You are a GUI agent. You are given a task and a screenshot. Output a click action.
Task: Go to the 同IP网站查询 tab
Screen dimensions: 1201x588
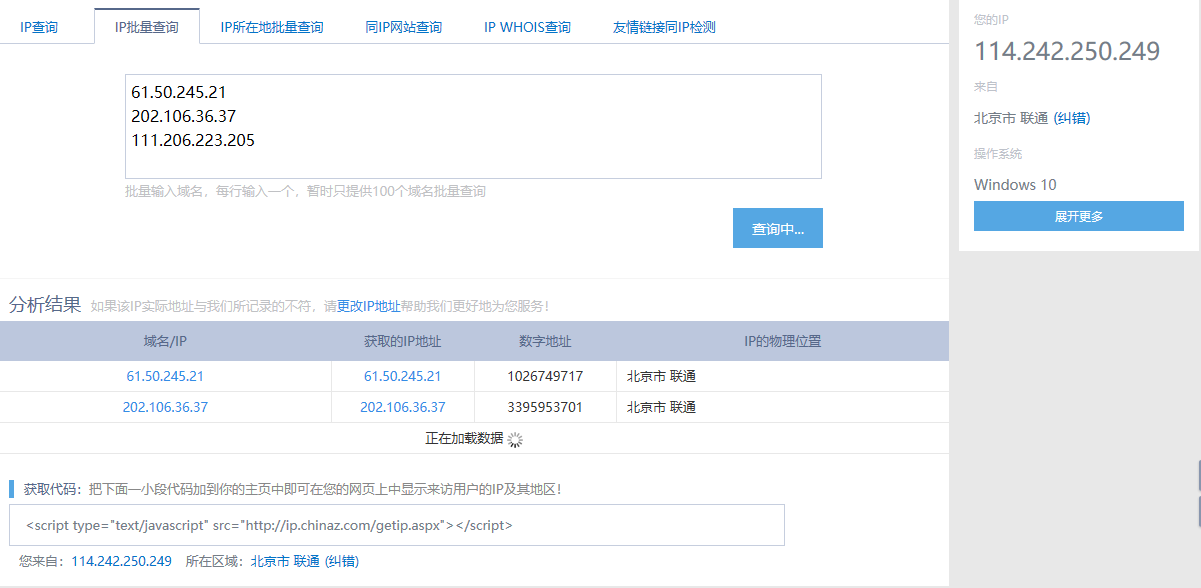click(403, 27)
